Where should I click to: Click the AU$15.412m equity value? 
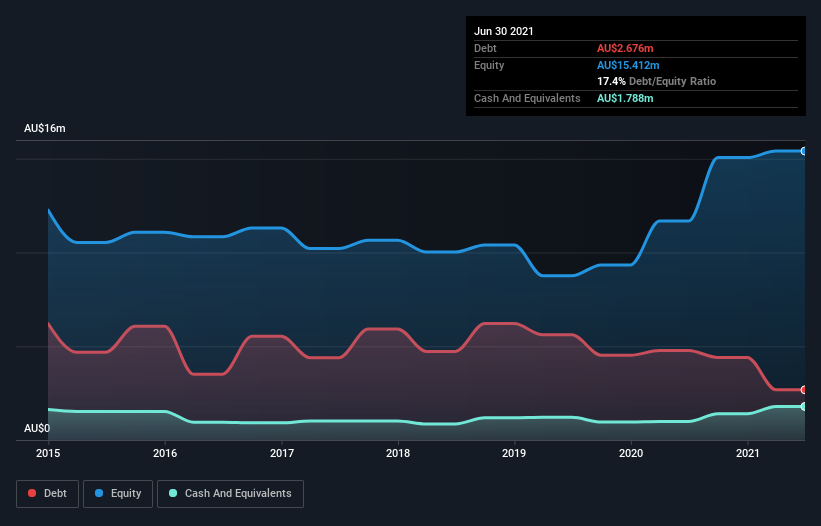point(628,65)
